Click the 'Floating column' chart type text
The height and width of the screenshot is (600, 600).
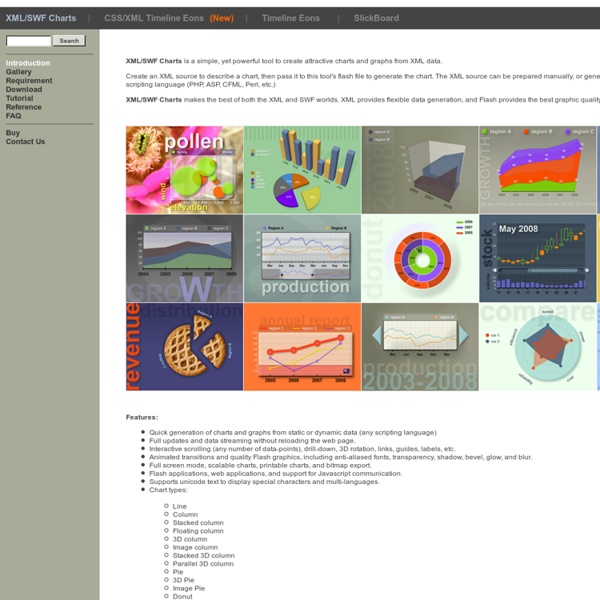point(198,531)
